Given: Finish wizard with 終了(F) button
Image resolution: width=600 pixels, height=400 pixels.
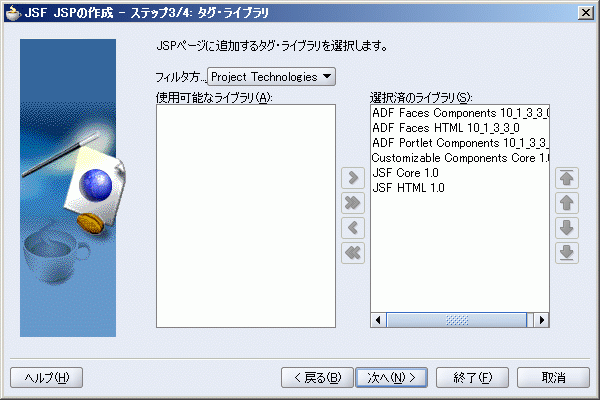Looking at the screenshot, I should coord(472,378).
